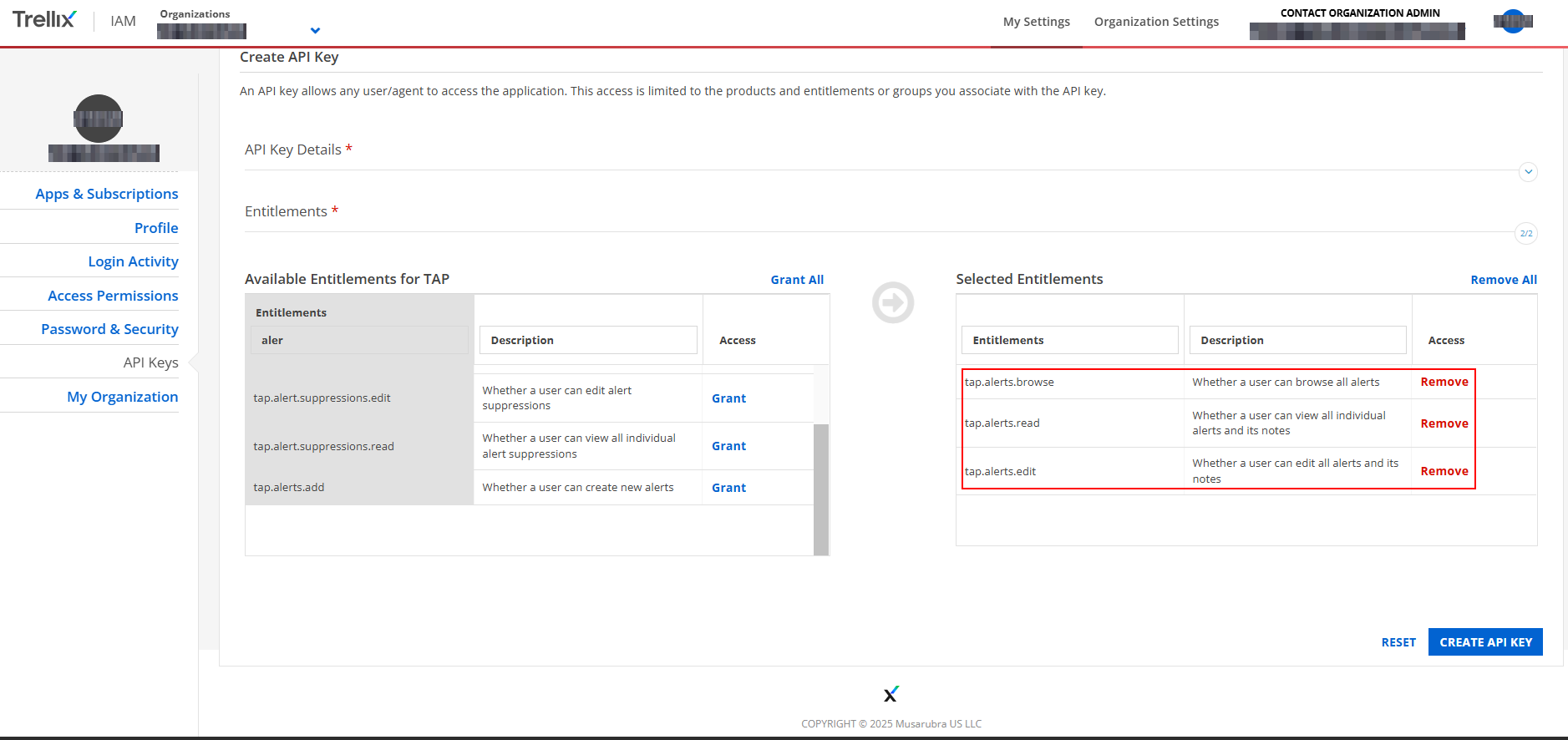The width and height of the screenshot is (1568, 740).
Task: Click the circular arrow transfer icon
Action: tap(892, 302)
